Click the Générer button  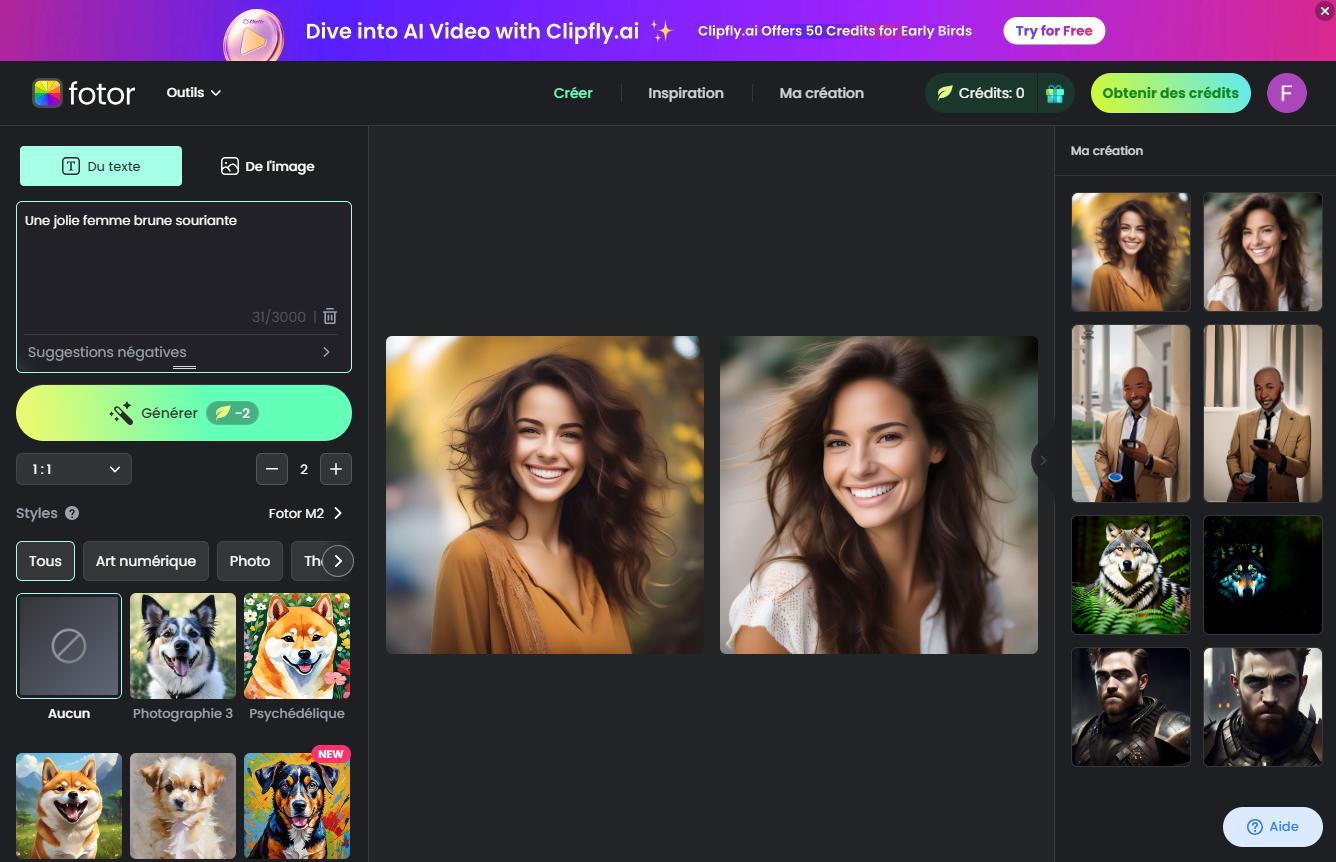[184, 412]
